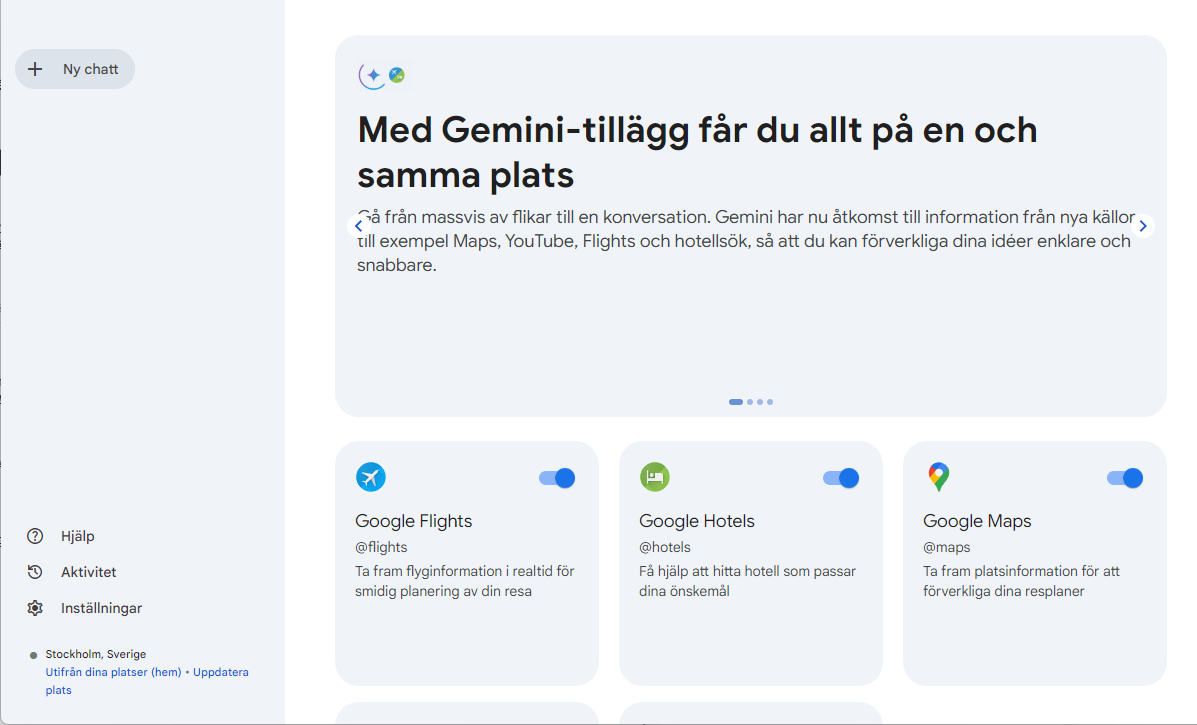Disable the Google Flights extension toggle
This screenshot has height=725, width=1197.
pos(557,478)
